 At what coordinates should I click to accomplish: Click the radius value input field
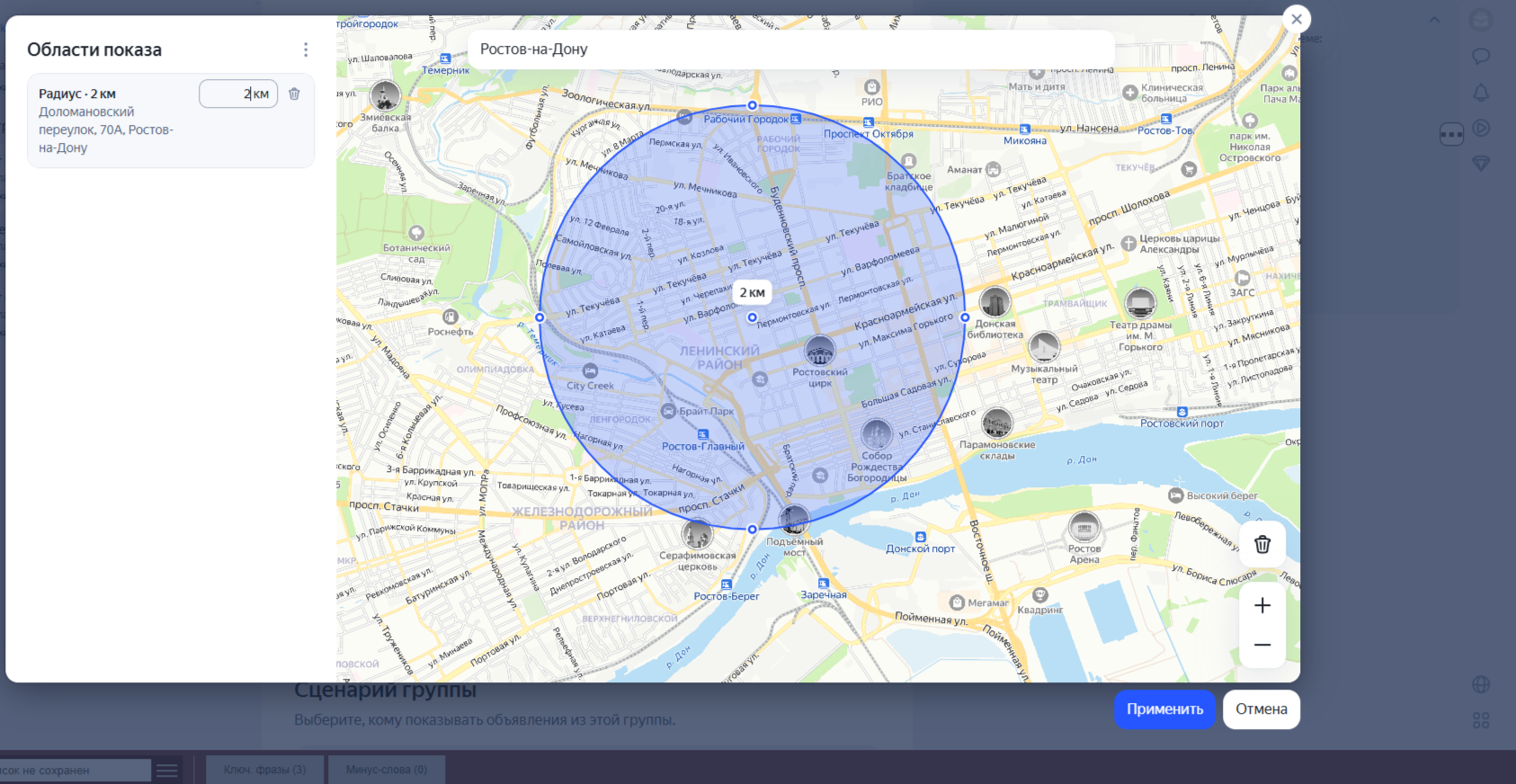click(x=238, y=94)
